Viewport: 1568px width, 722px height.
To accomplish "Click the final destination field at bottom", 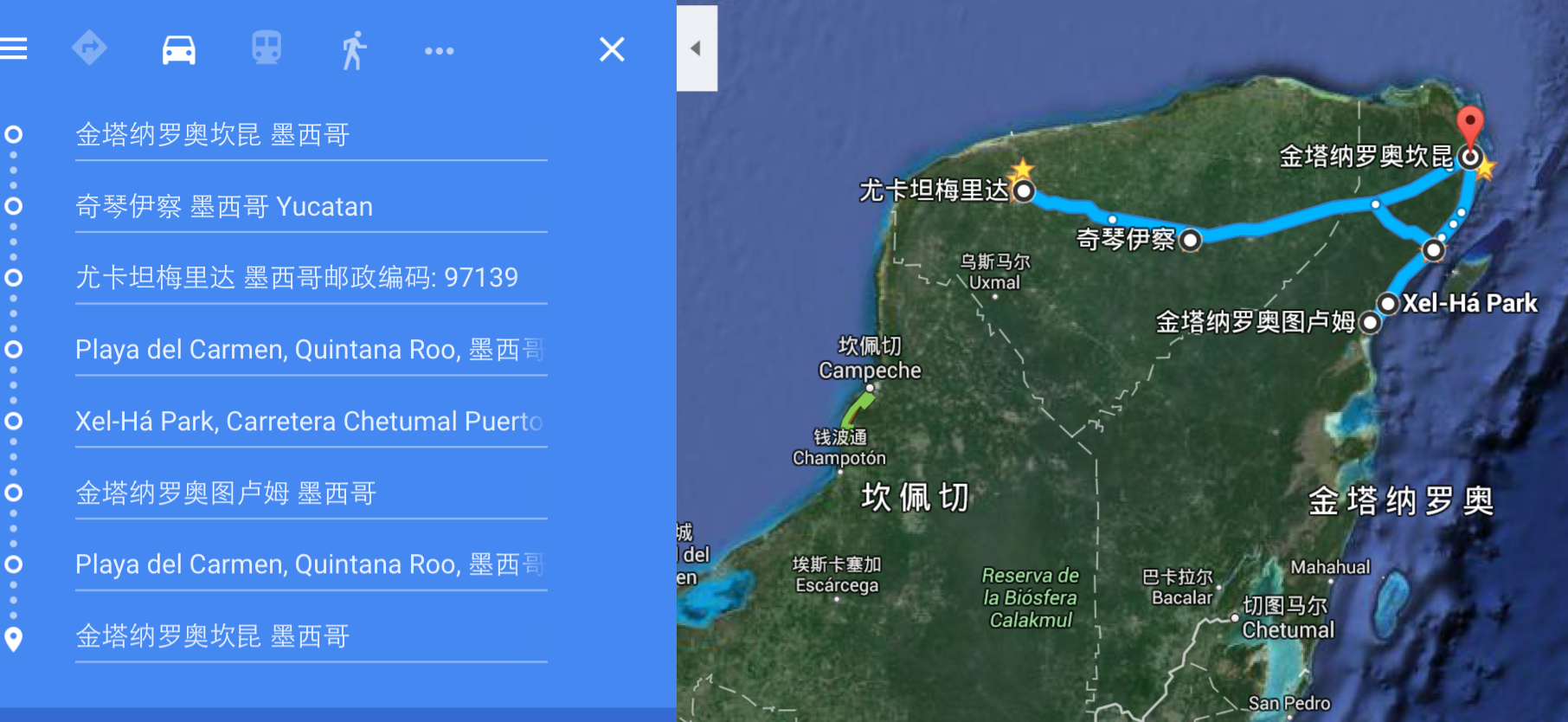I will tap(310, 636).
